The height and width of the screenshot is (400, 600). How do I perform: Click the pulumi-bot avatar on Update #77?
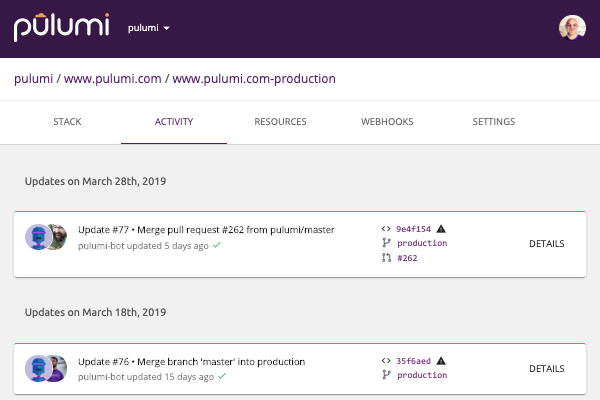click(x=38, y=237)
